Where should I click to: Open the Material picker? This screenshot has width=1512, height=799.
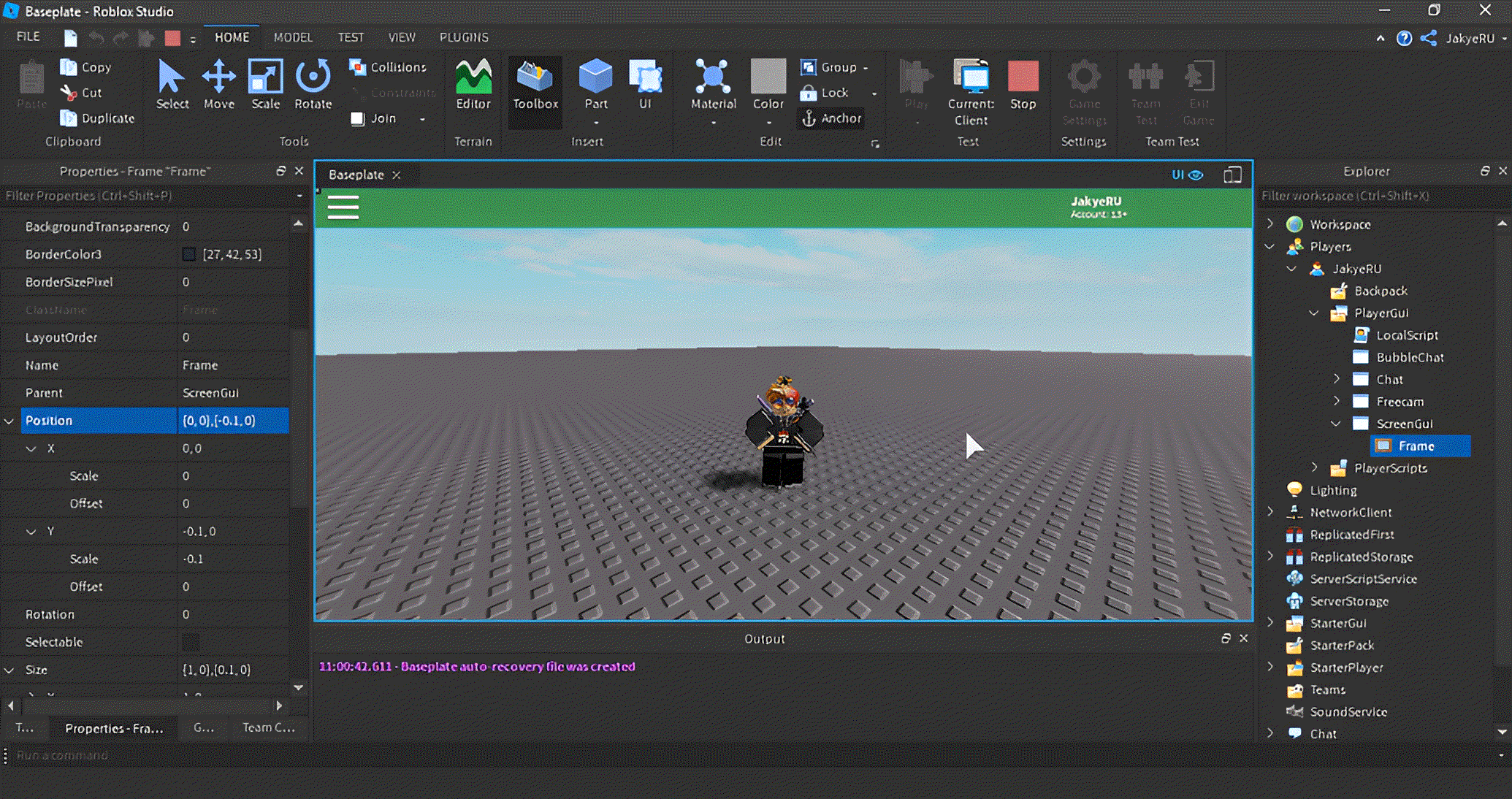pyautogui.click(x=713, y=85)
